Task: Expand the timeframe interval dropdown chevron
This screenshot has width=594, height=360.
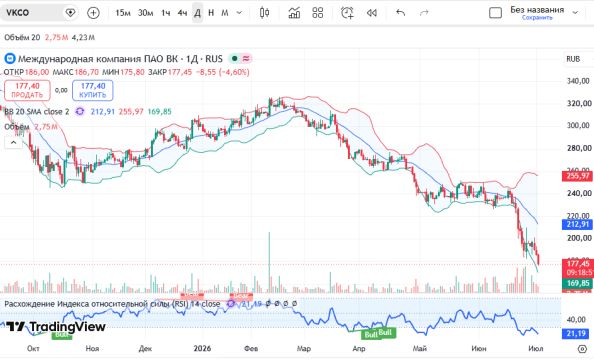Action: pyautogui.click(x=239, y=13)
